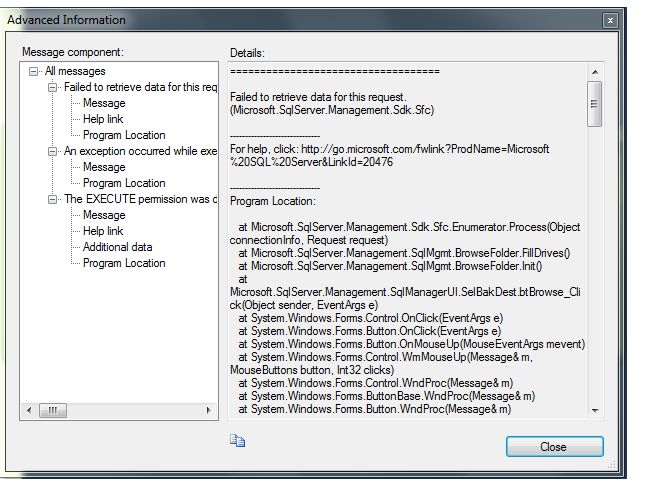Click the '(Microsoft.SqlServer.Management.Sdk.Sfc)' text

pos(332,110)
